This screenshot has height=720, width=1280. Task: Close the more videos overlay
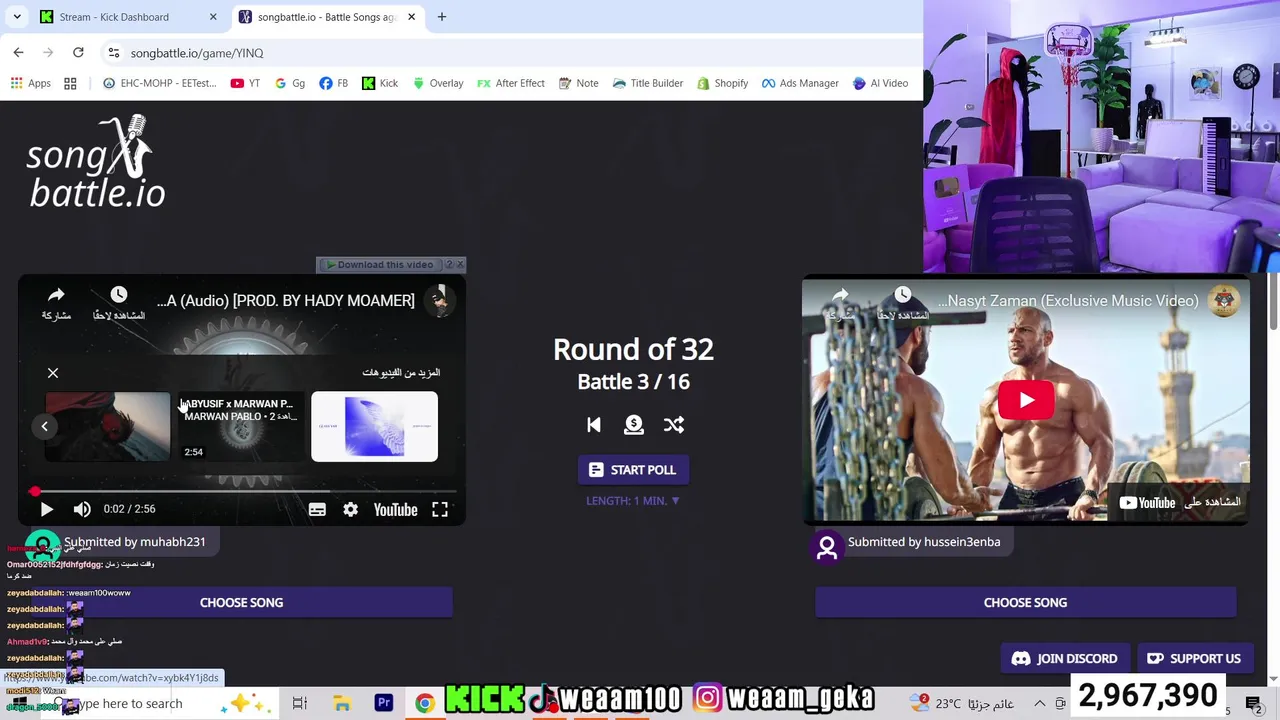[53, 373]
